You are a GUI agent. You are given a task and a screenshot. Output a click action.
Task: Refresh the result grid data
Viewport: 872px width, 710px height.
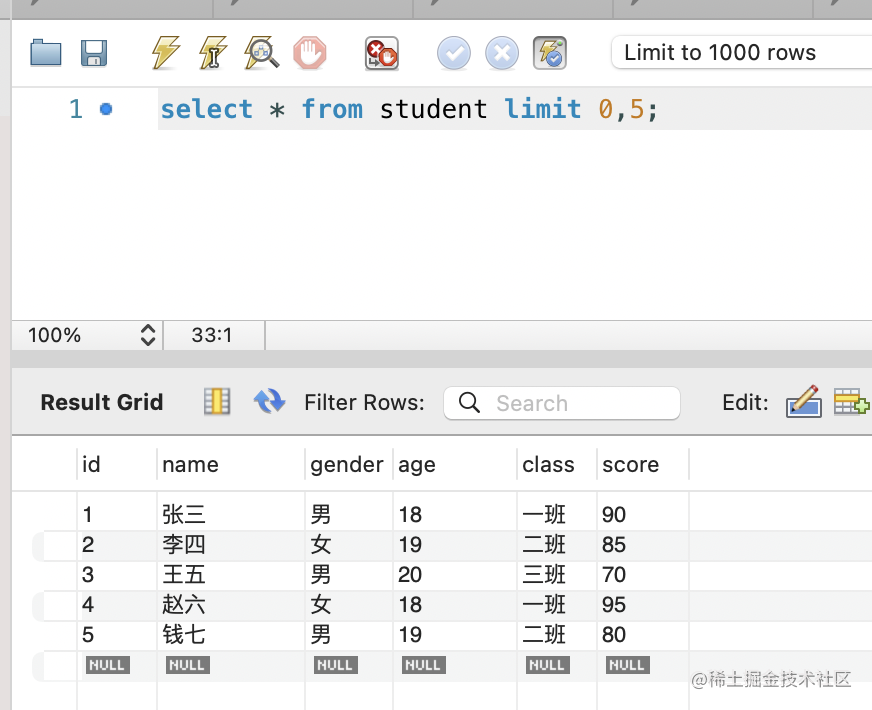coord(269,402)
